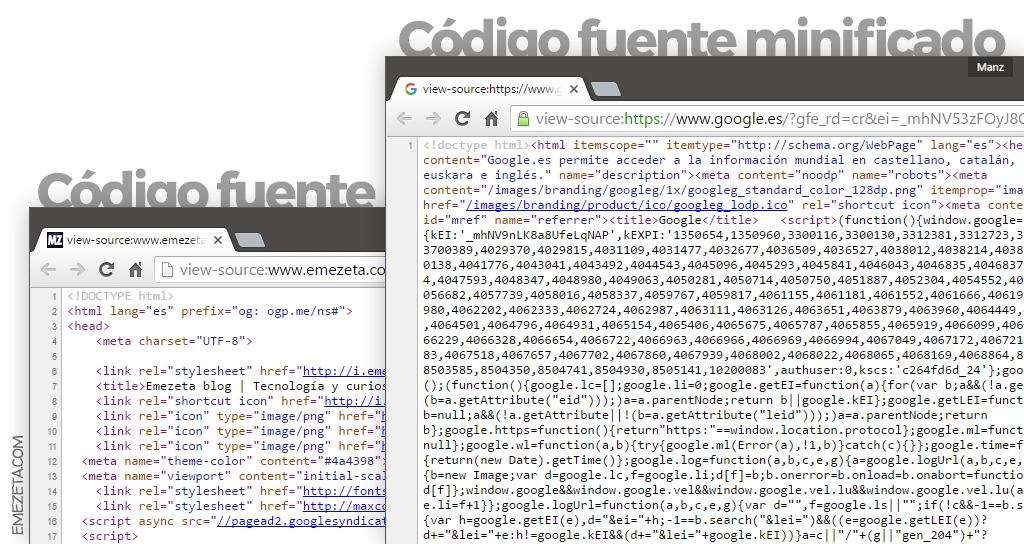Close the view-source:www.emezeta tab
The width and height of the screenshot is (1024, 544).
[x=218, y=240]
